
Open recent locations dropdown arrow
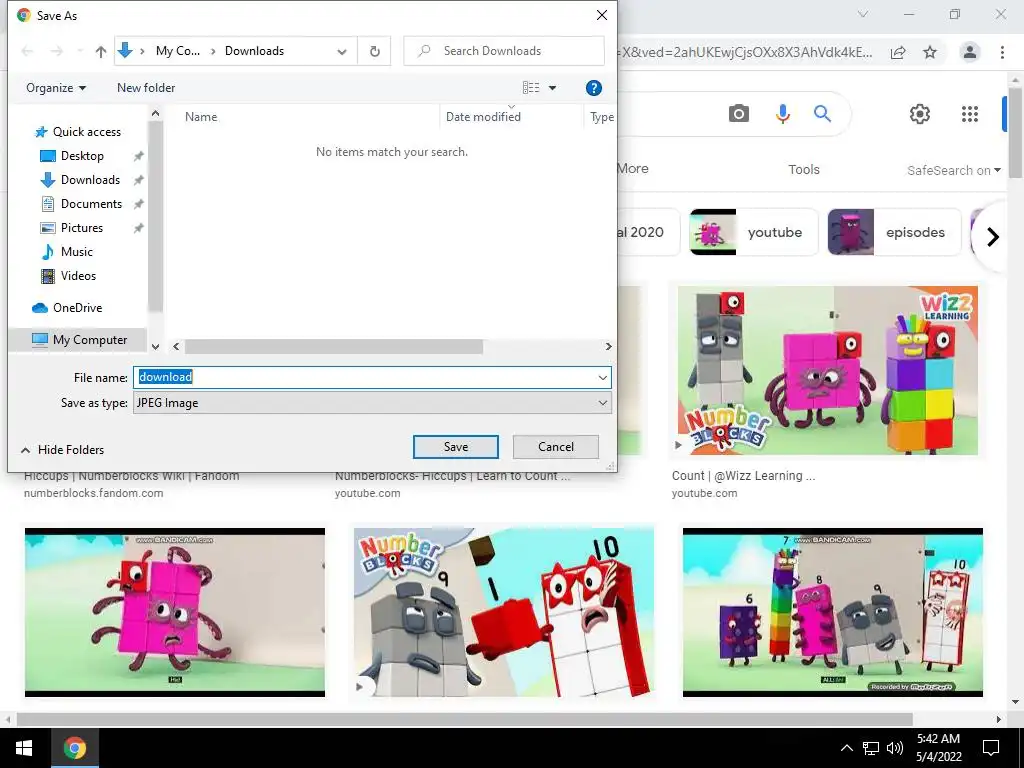click(x=80, y=51)
